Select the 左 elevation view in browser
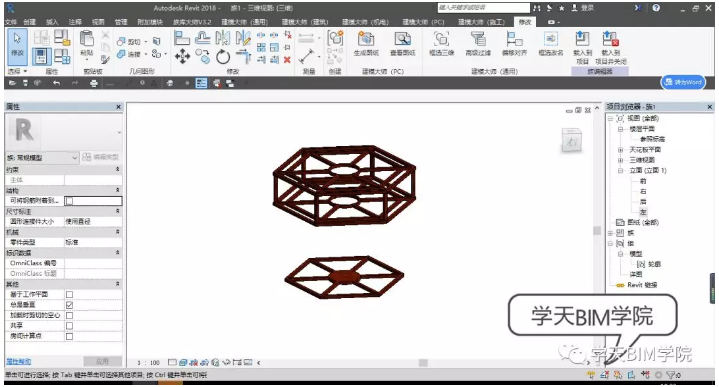 (643, 212)
